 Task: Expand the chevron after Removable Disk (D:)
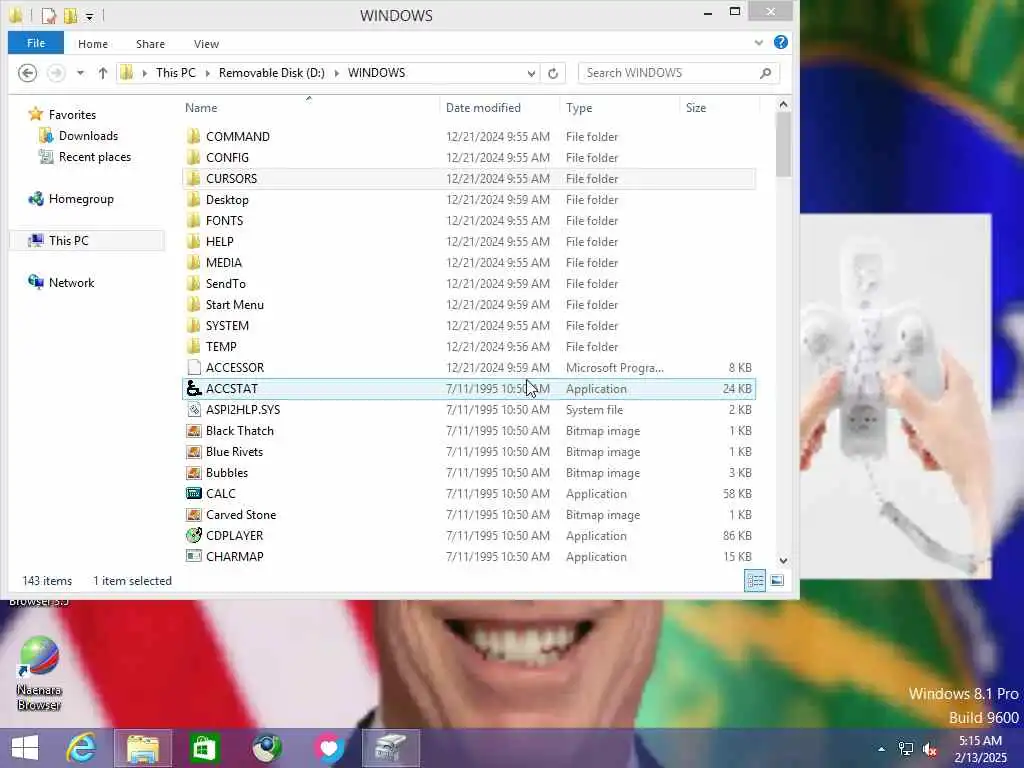[x=337, y=73]
